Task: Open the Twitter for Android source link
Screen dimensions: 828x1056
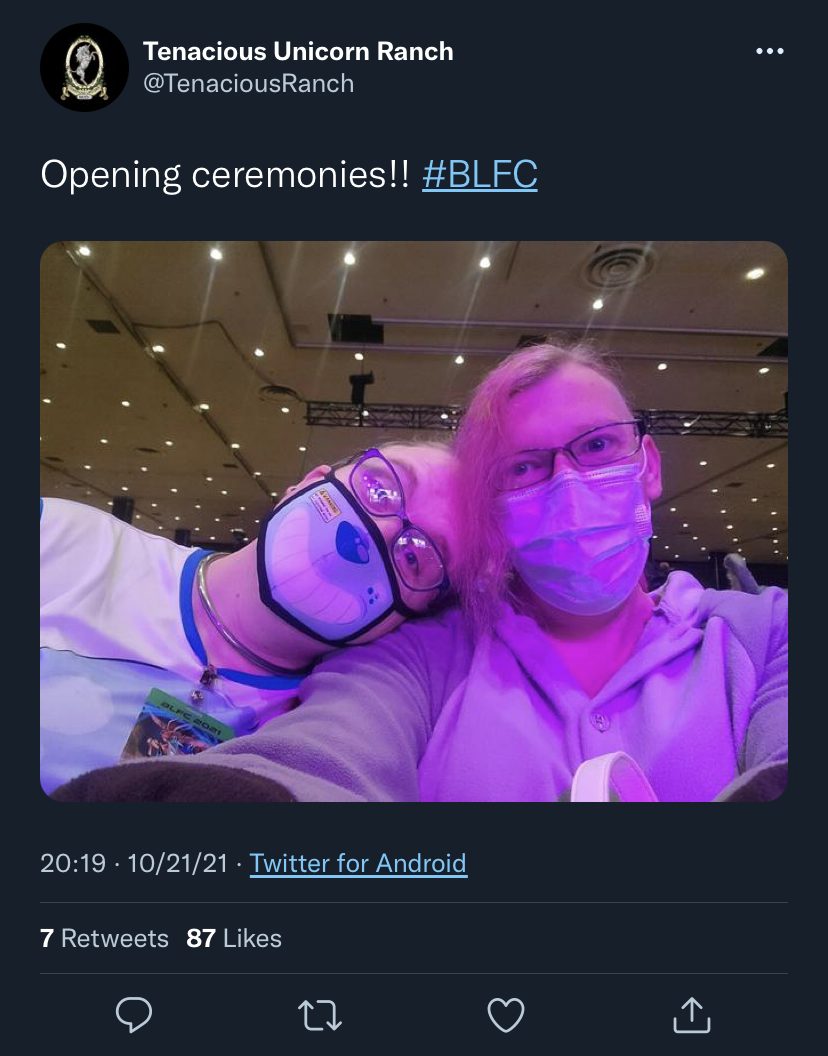Action: pos(358,863)
